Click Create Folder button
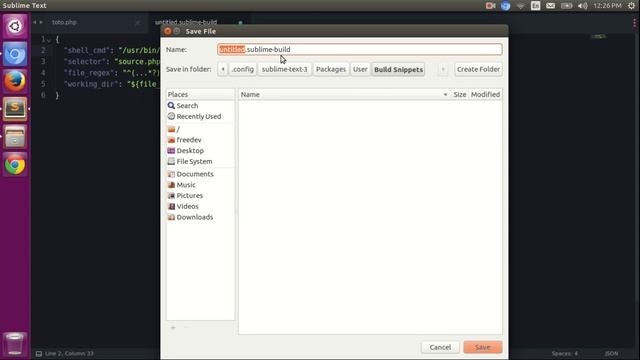 (x=478, y=69)
